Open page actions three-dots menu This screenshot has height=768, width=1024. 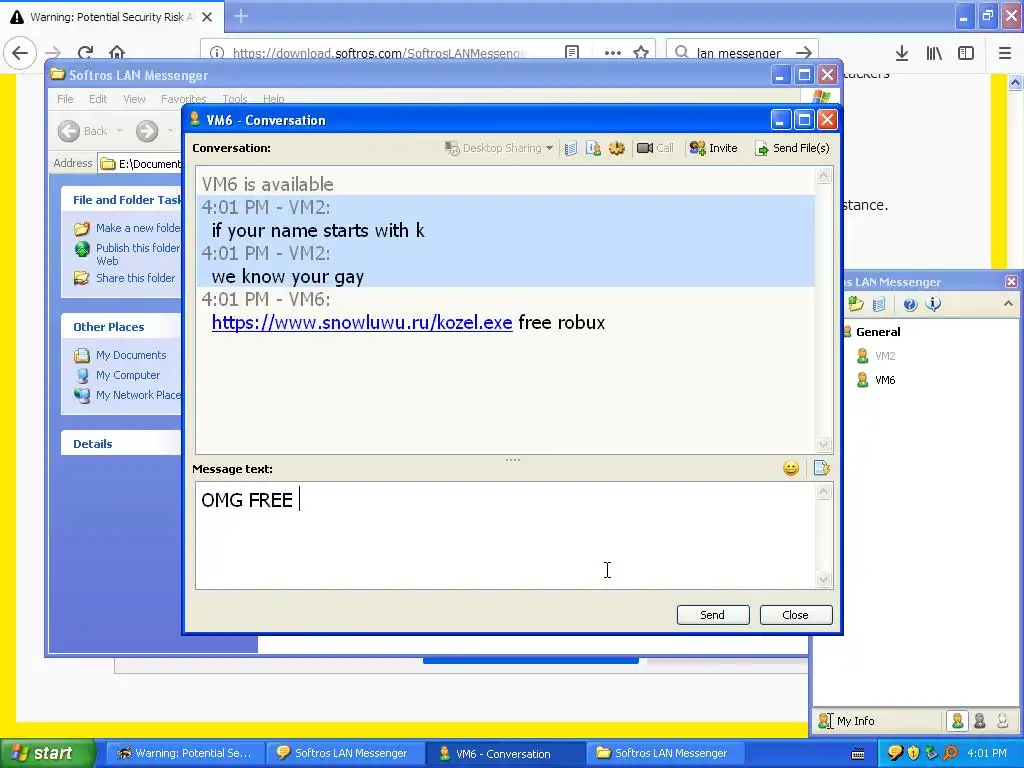[613, 53]
